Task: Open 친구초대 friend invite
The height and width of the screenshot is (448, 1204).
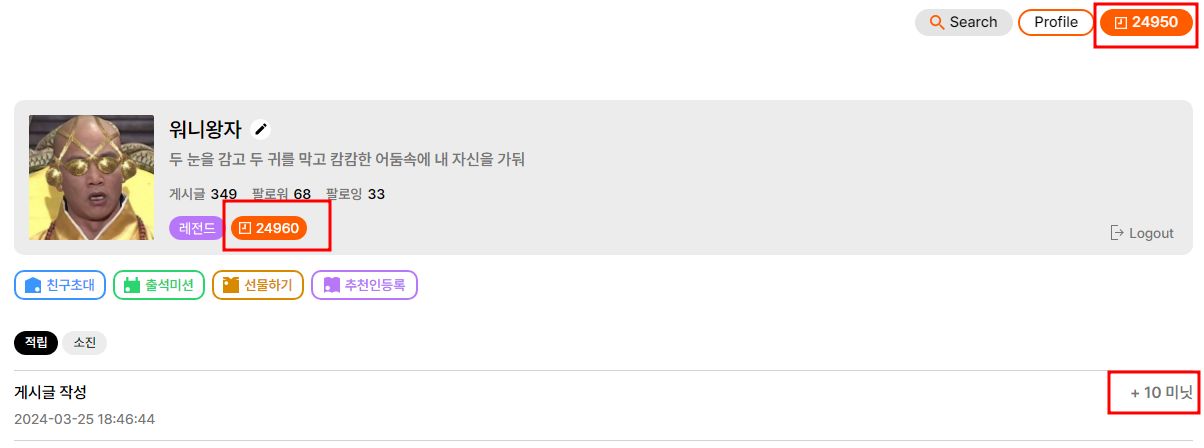Action: coord(60,285)
